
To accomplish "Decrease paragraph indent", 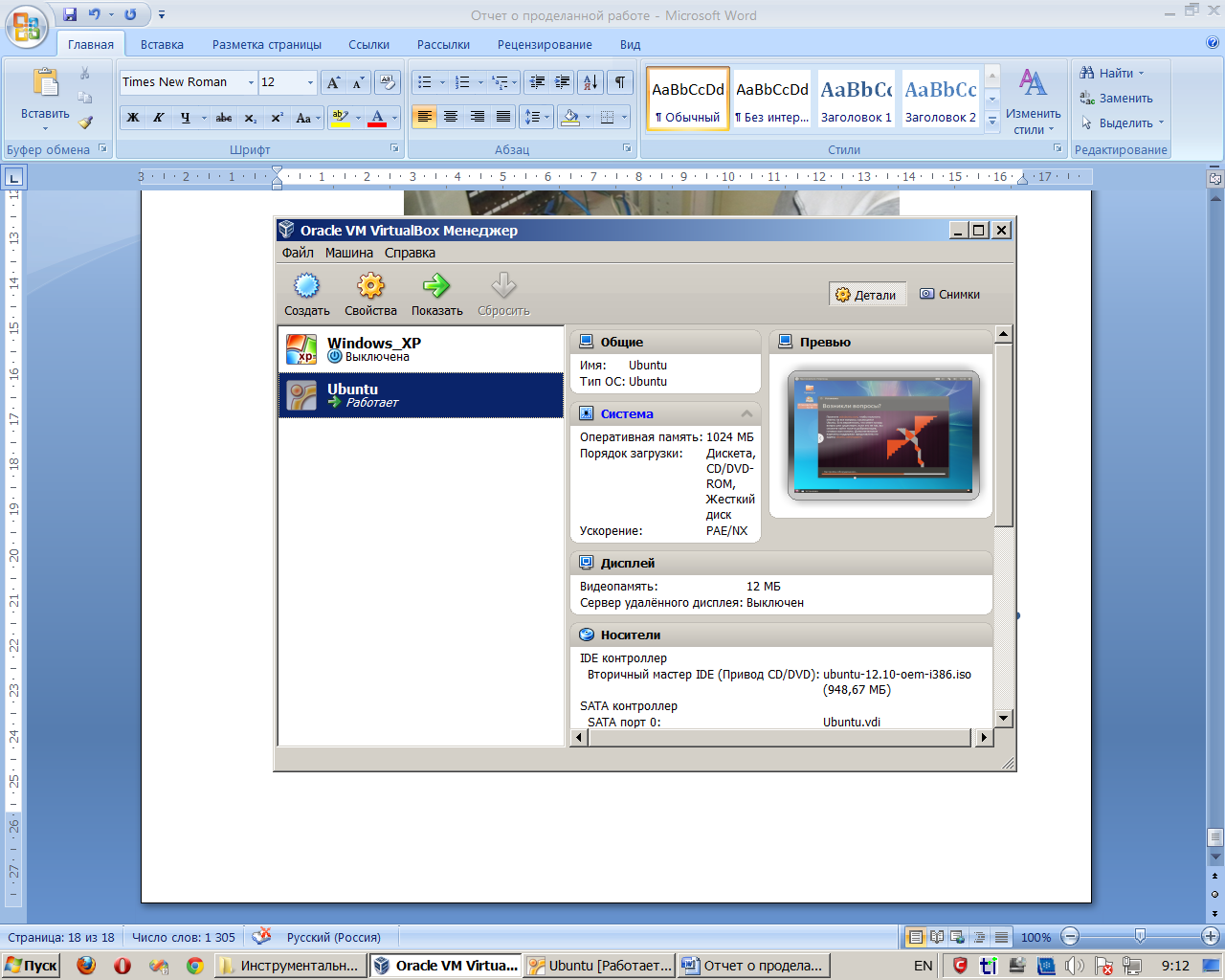I will point(537,82).
